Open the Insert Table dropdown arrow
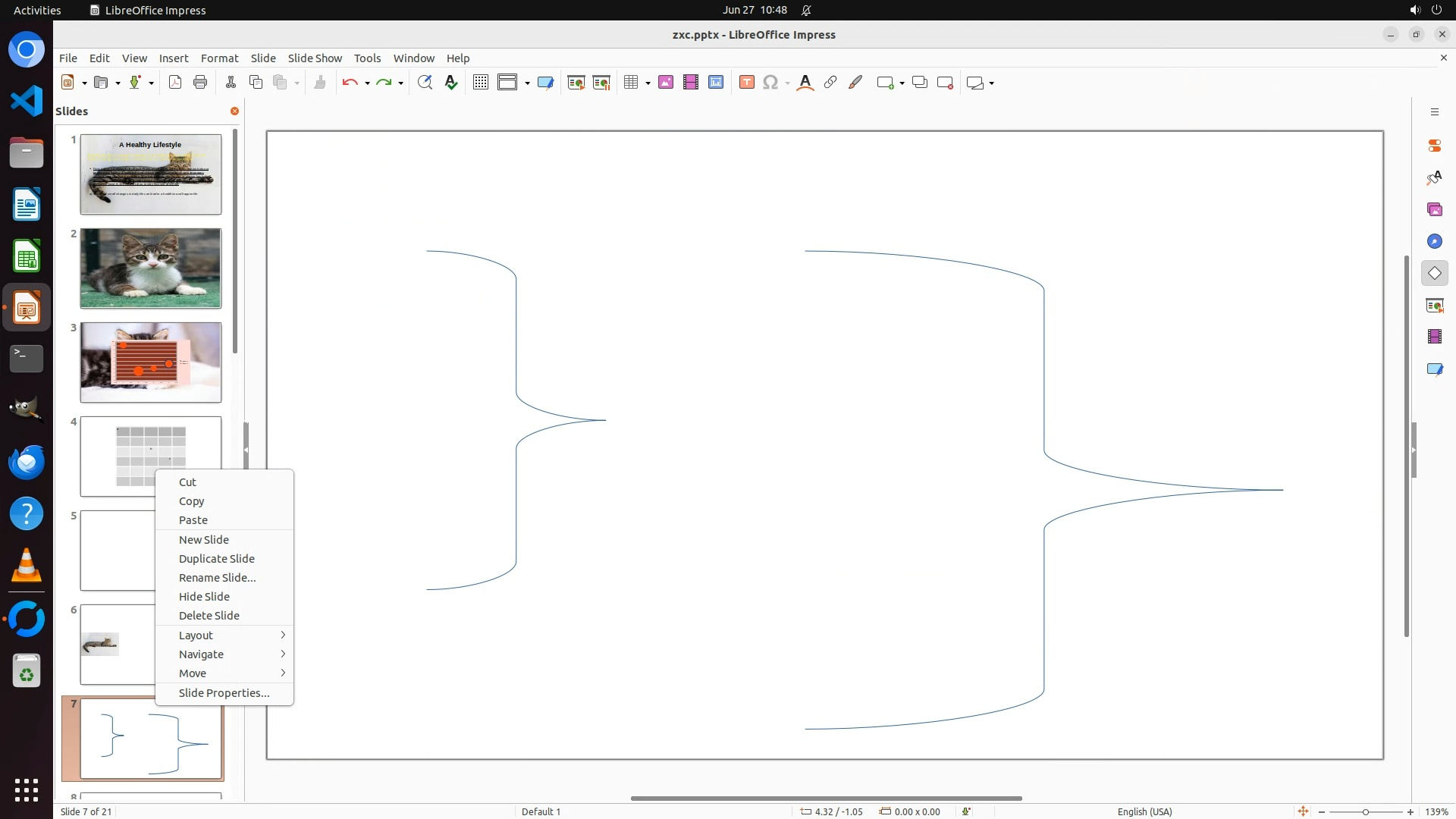The image size is (1456, 819). point(648,83)
